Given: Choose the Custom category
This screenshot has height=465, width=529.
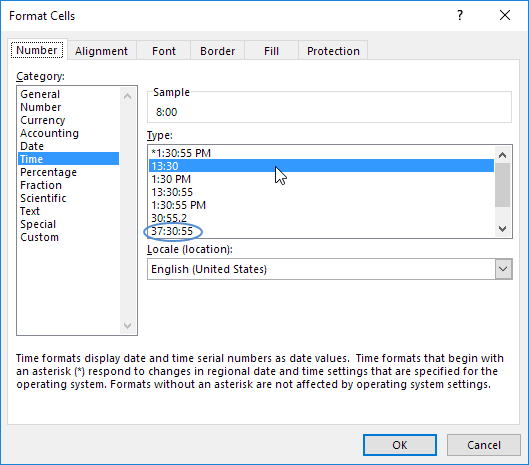Looking at the screenshot, I should [x=39, y=237].
